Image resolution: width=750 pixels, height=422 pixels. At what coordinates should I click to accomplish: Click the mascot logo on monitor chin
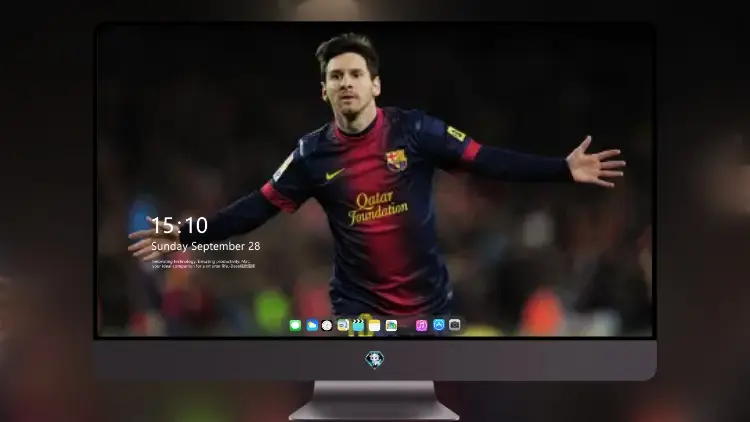[x=375, y=359]
